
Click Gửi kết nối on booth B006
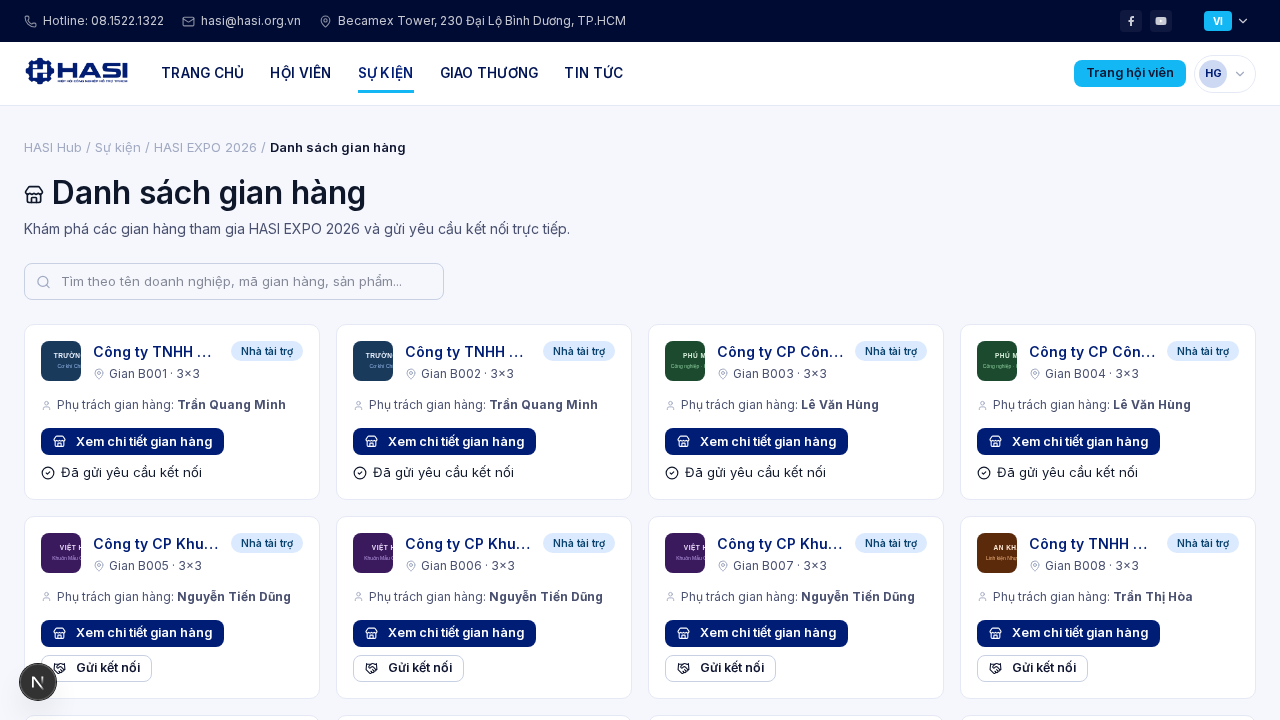pyautogui.click(x=408, y=668)
